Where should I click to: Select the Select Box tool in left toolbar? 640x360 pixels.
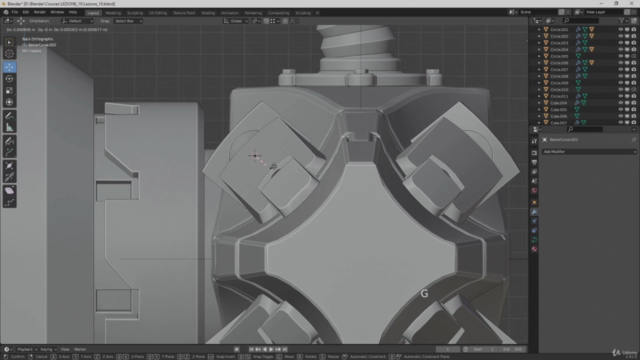[x=9, y=42]
